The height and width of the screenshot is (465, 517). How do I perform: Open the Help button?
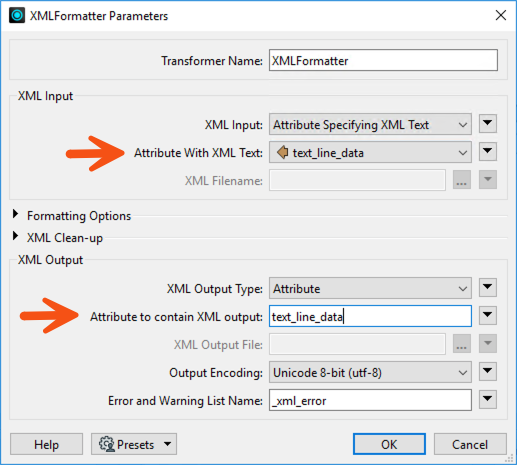pos(46,444)
